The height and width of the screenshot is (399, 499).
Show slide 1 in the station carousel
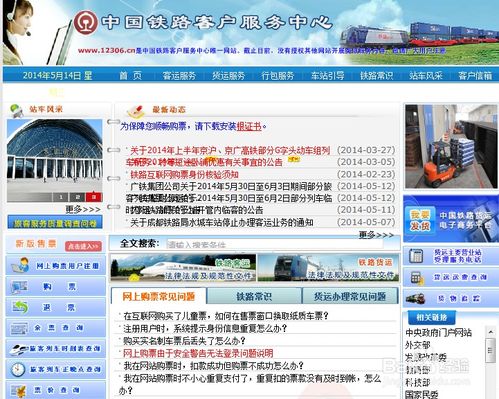point(61,197)
